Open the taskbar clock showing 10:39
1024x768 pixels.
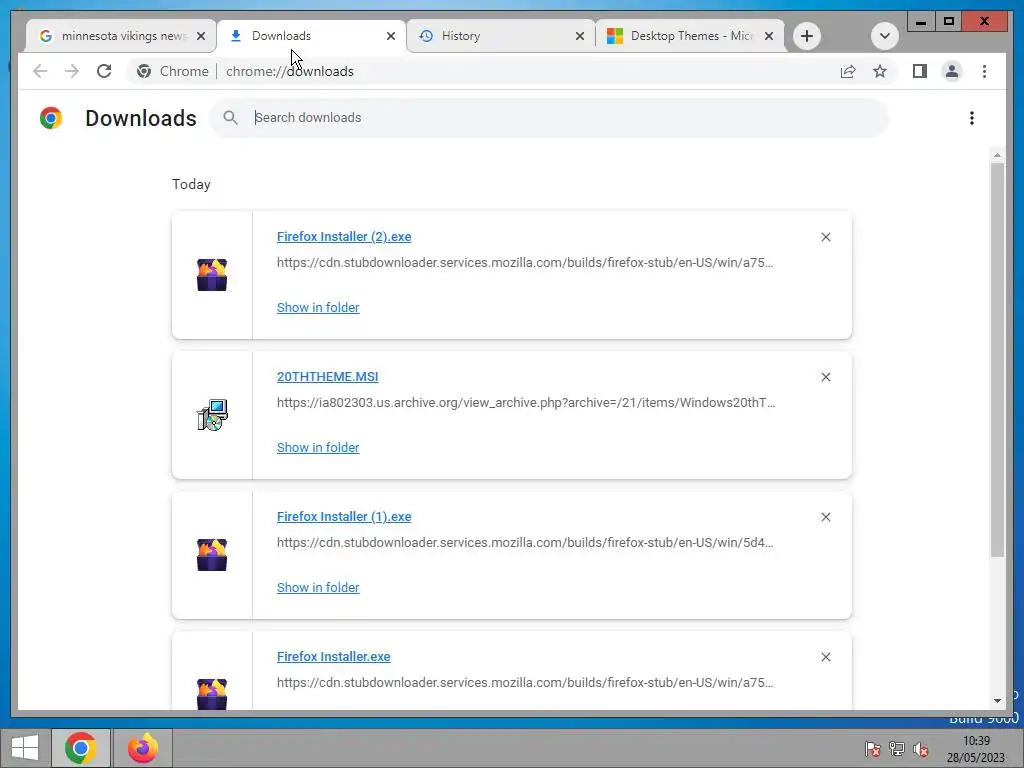pos(976,749)
